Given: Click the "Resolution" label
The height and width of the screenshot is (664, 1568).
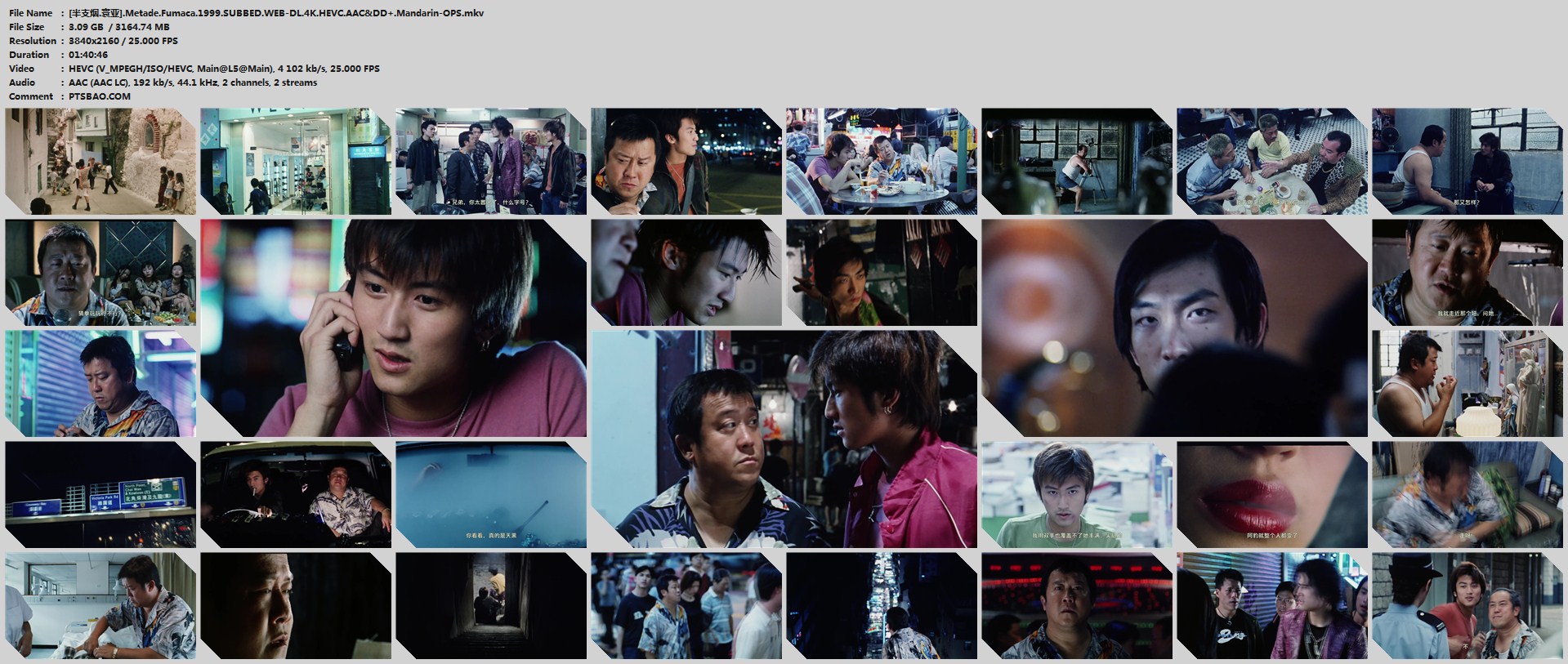Looking at the screenshot, I should coord(33,41).
